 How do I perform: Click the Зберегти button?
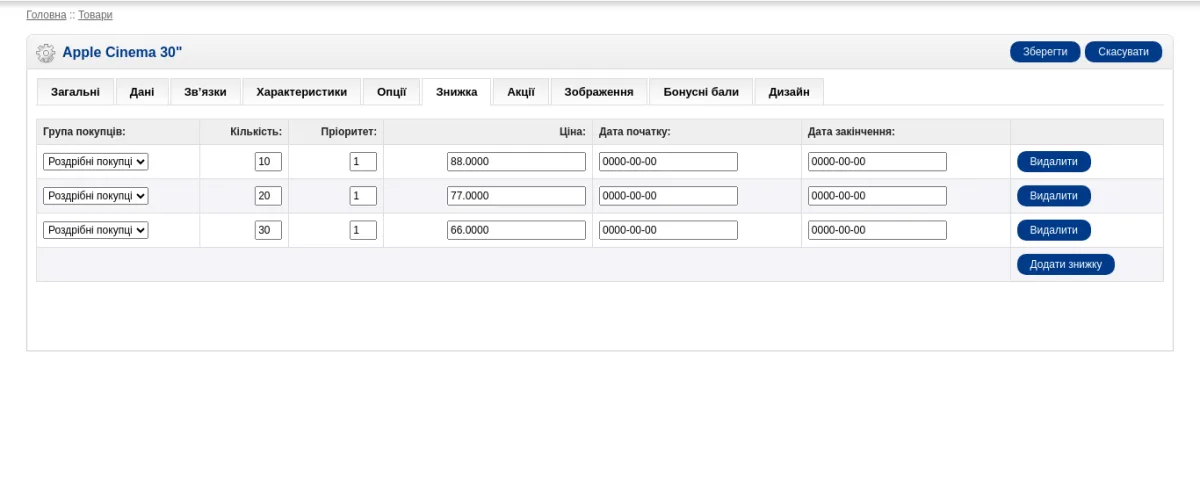1045,52
